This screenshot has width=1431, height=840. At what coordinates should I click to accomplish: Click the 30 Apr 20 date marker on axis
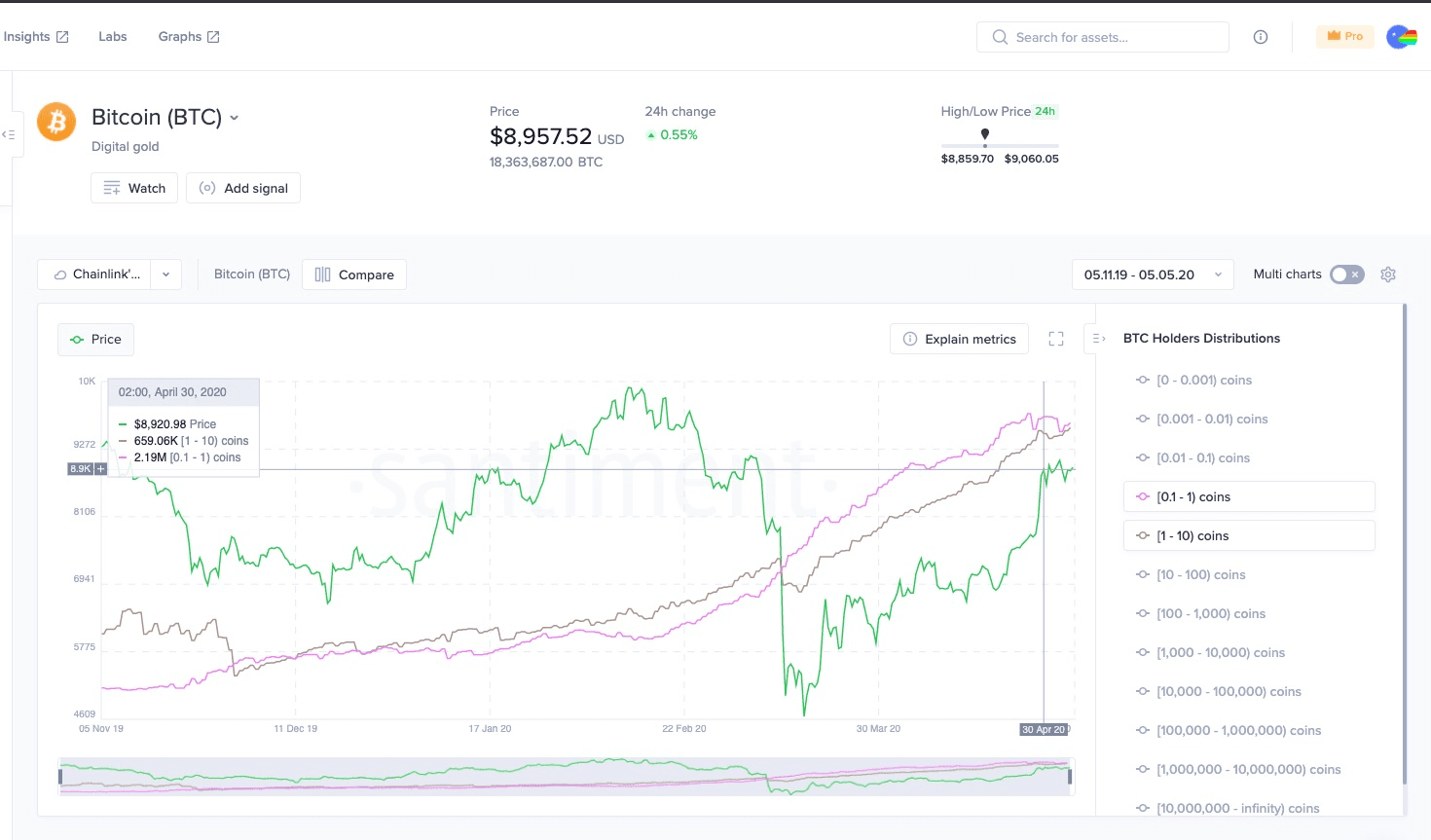1044,729
